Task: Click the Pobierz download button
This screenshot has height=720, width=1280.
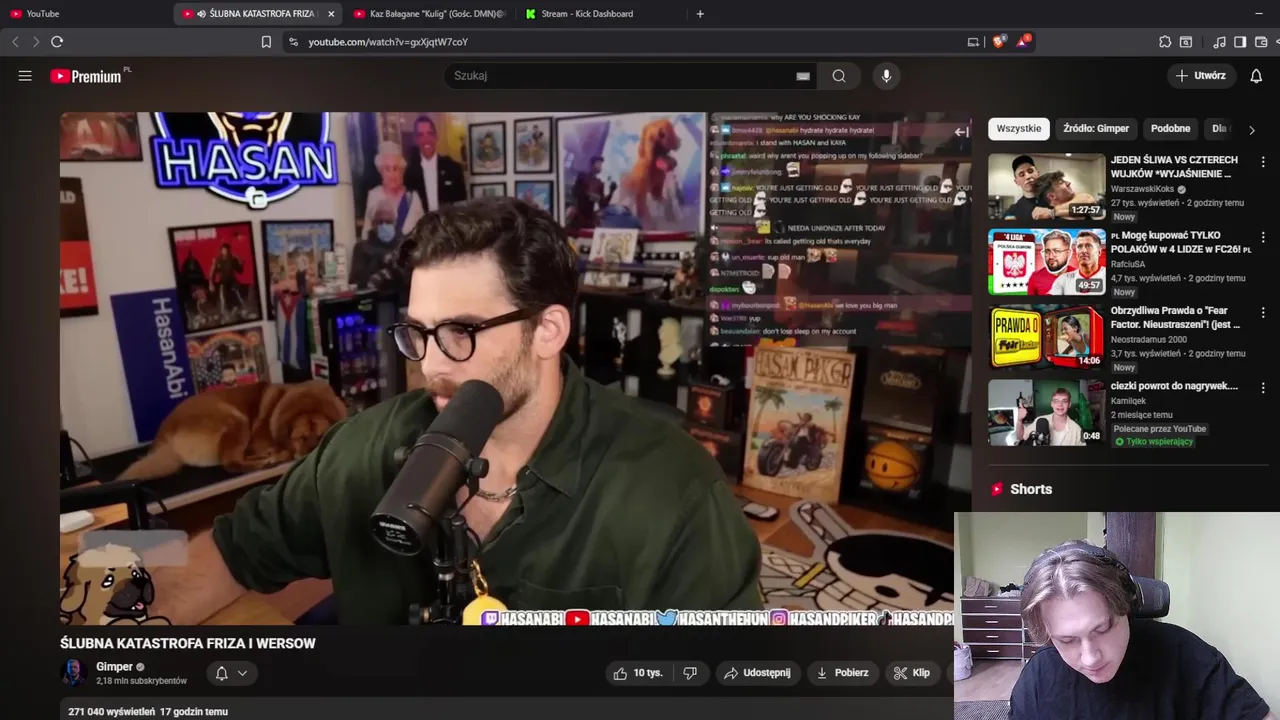Action: pos(842,673)
